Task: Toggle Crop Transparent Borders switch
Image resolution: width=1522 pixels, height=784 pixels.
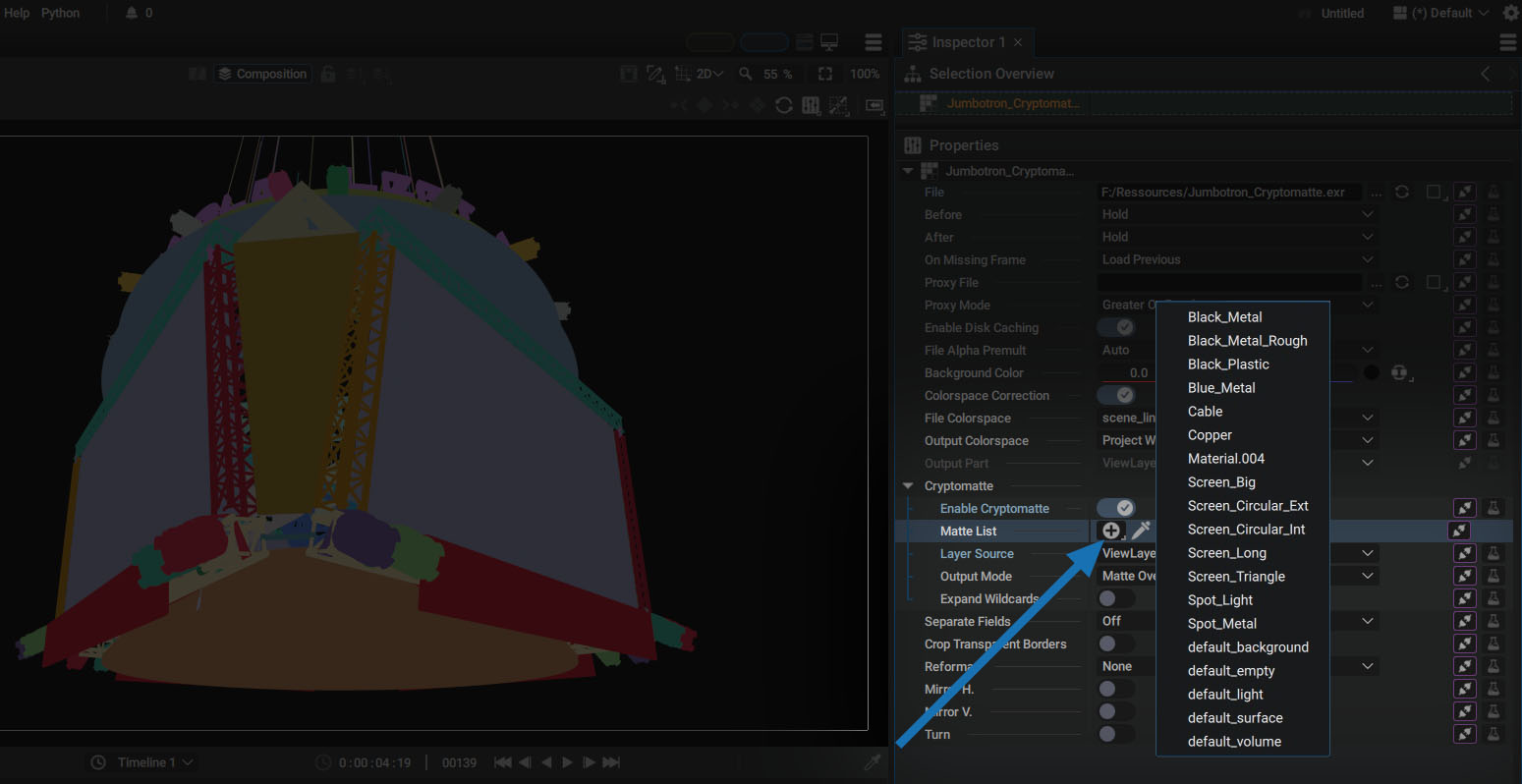Action: (1116, 644)
